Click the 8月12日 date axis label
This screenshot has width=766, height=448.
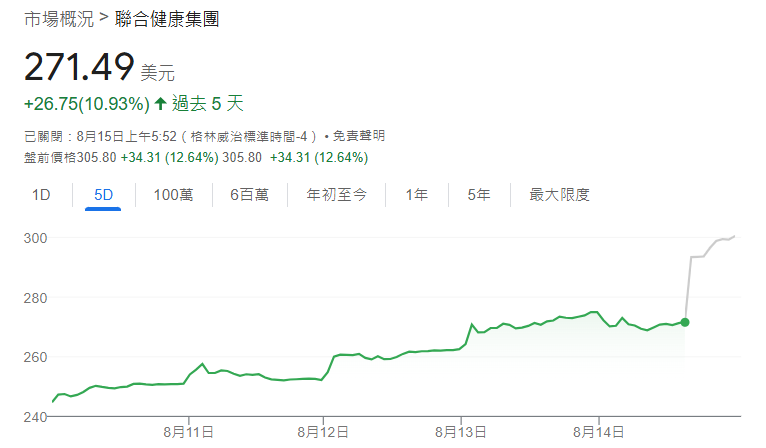tap(323, 432)
